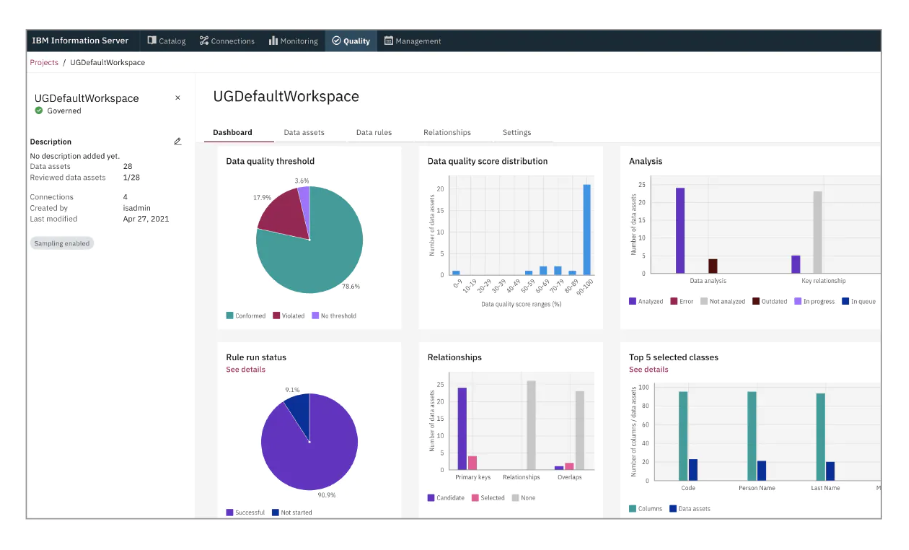This screenshot has width=909, height=550.
Task: Click the Connections icon in navbar
Action: tap(204, 40)
